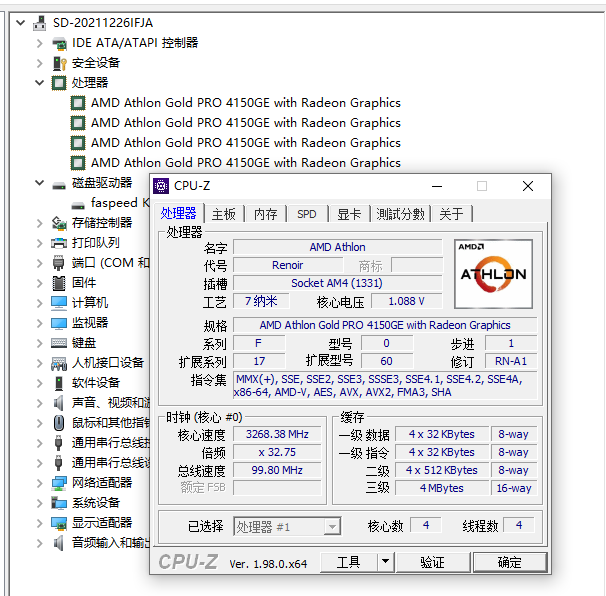Click the 打印队列 printer icon
The height and width of the screenshot is (596, 606).
(x=59, y=243)
